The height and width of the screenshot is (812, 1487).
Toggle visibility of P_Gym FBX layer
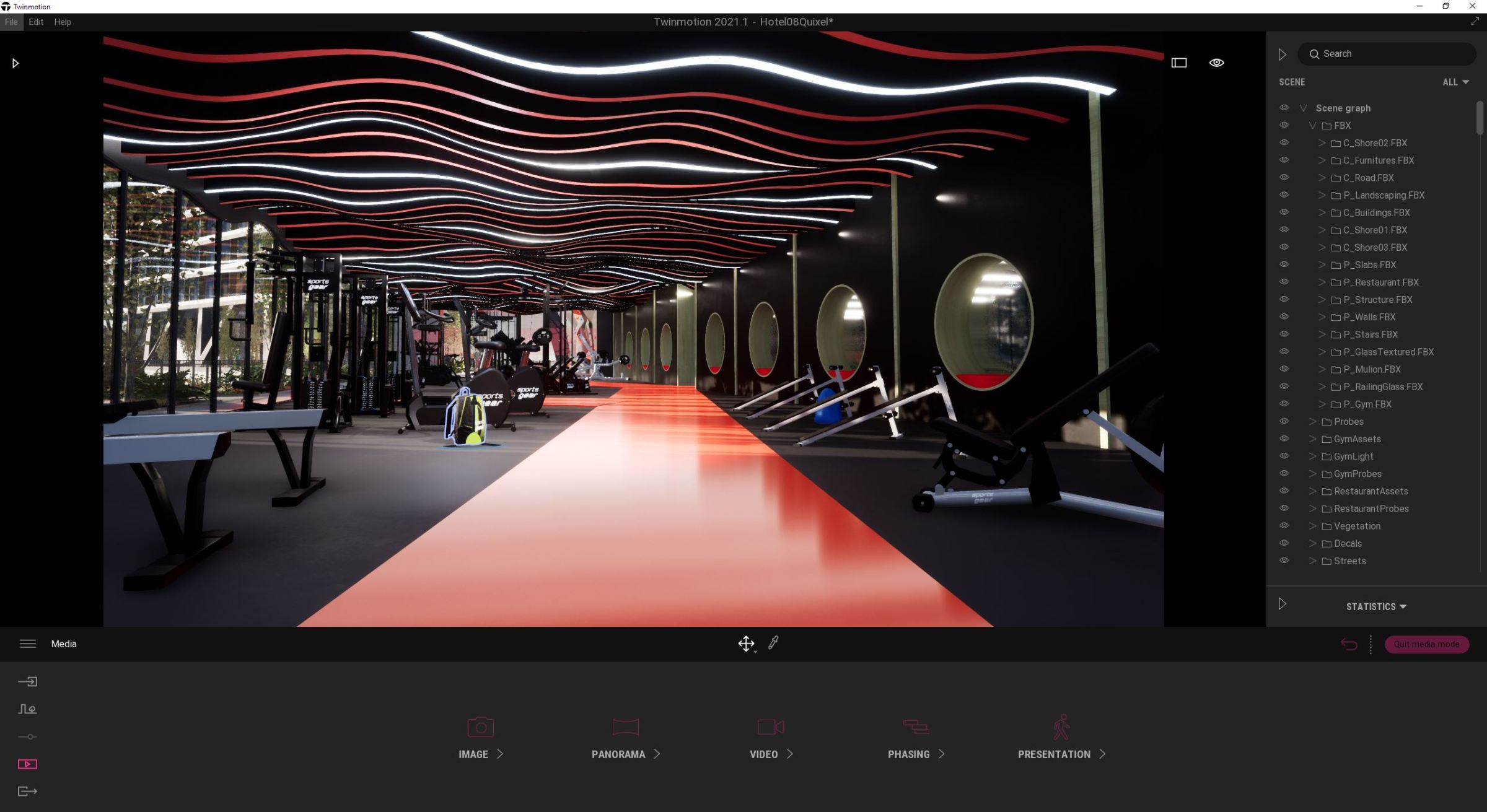point(1283,404)
